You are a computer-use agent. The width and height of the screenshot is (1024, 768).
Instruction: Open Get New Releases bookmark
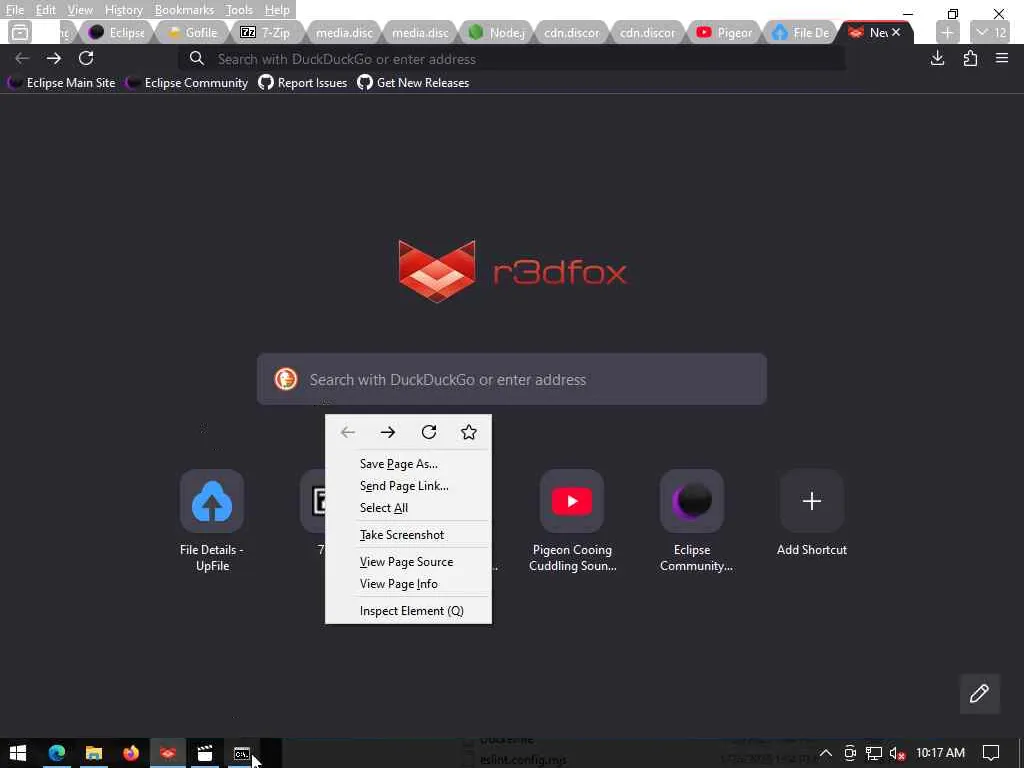[413, 83]
